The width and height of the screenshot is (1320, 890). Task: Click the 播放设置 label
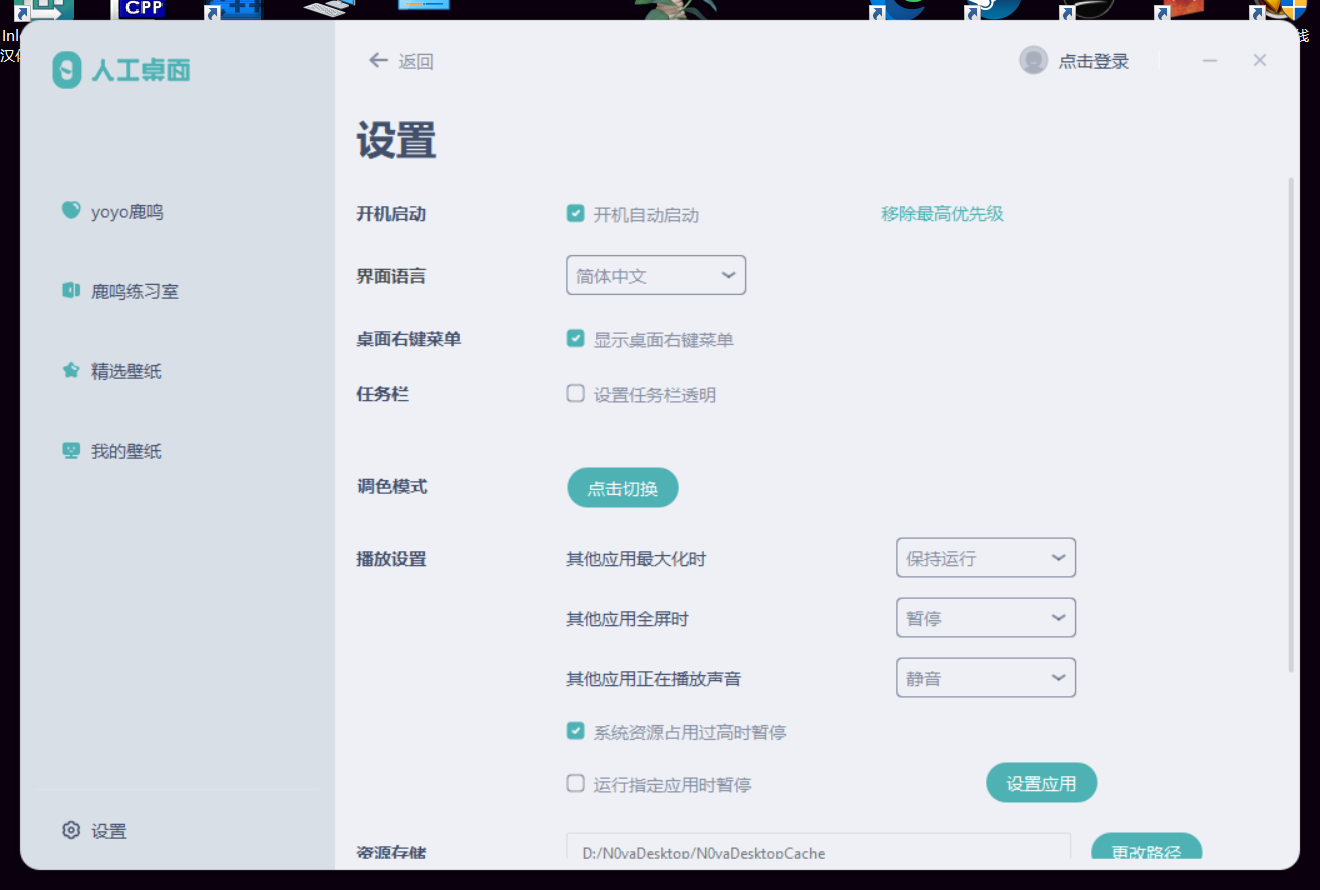tap(391, 559)
